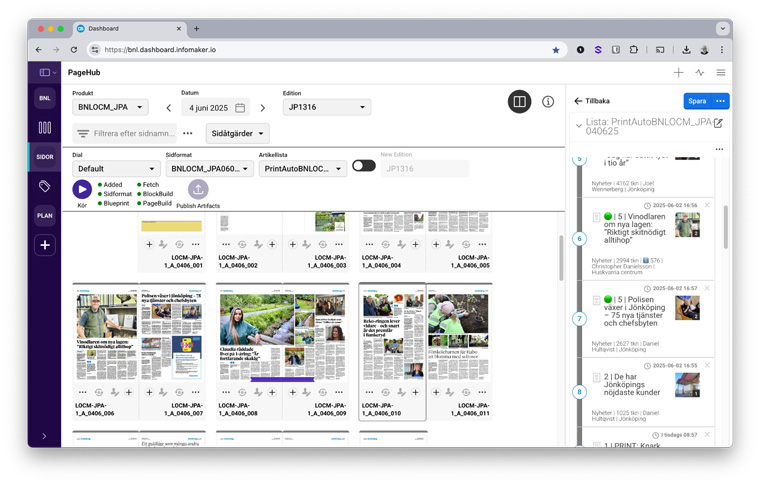
Task: Click the Spara button
Action: coord(697,101)
